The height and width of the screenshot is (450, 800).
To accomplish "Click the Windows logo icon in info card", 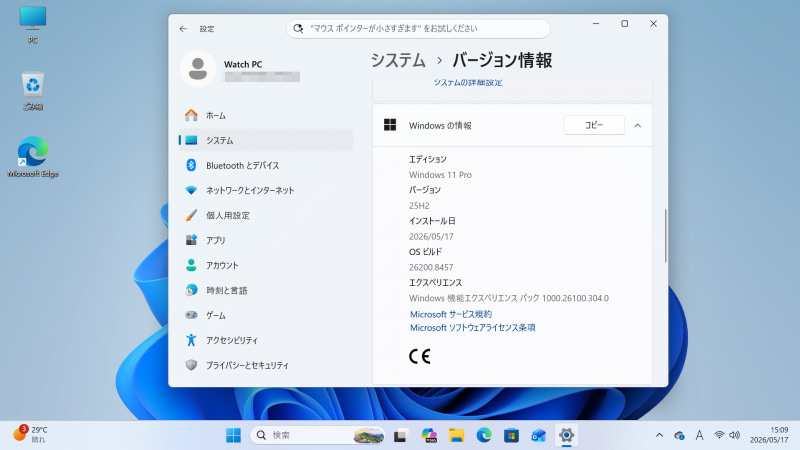I will tap(390, 125).
